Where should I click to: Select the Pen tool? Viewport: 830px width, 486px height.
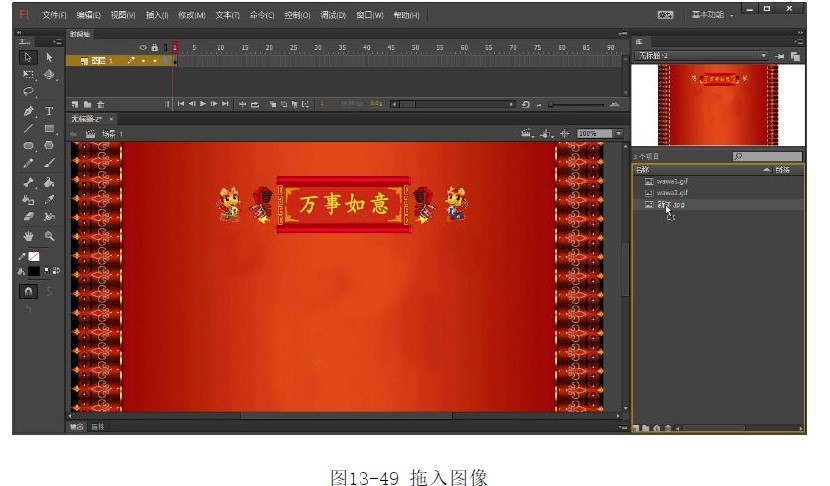(x=28, y=111)
